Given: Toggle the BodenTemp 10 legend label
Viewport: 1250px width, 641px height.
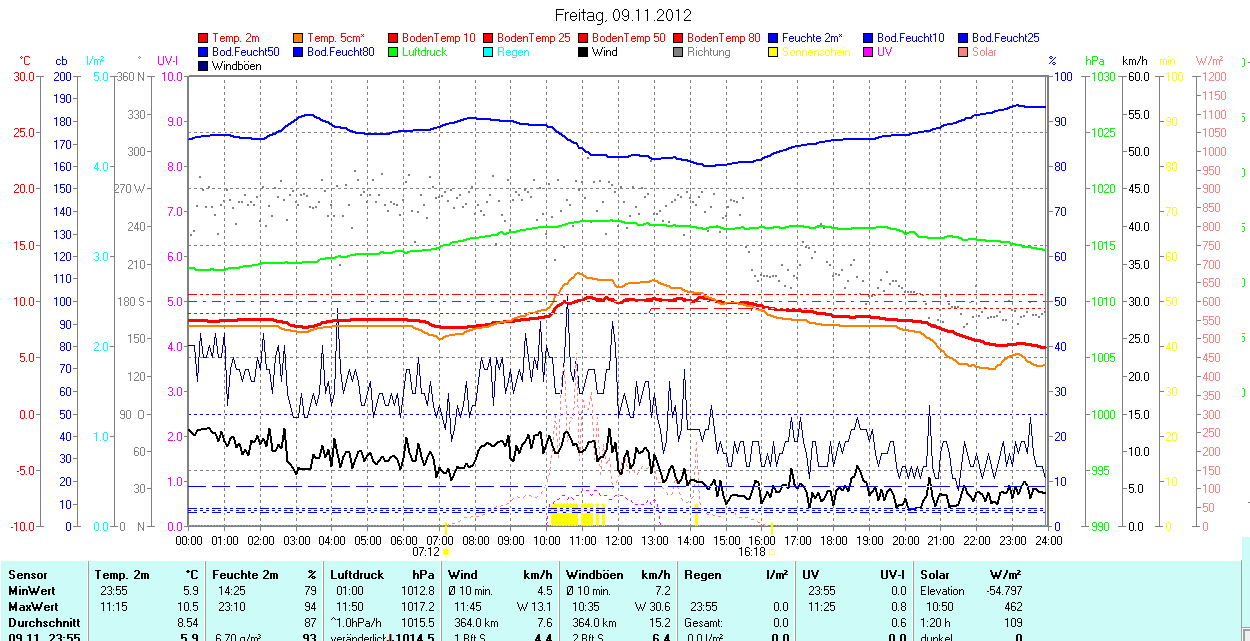Looking at the screenshot, I should click(x=438, y=38).
